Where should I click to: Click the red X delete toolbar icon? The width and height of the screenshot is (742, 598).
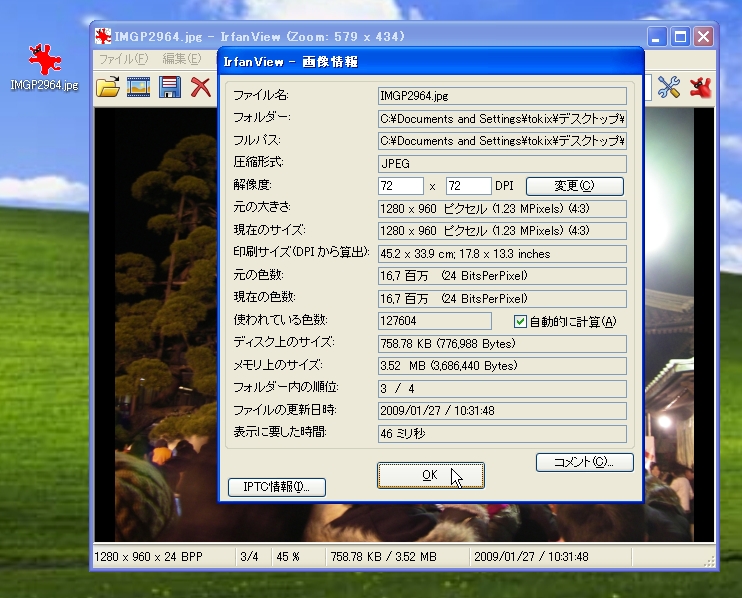(x=201, y=87)
